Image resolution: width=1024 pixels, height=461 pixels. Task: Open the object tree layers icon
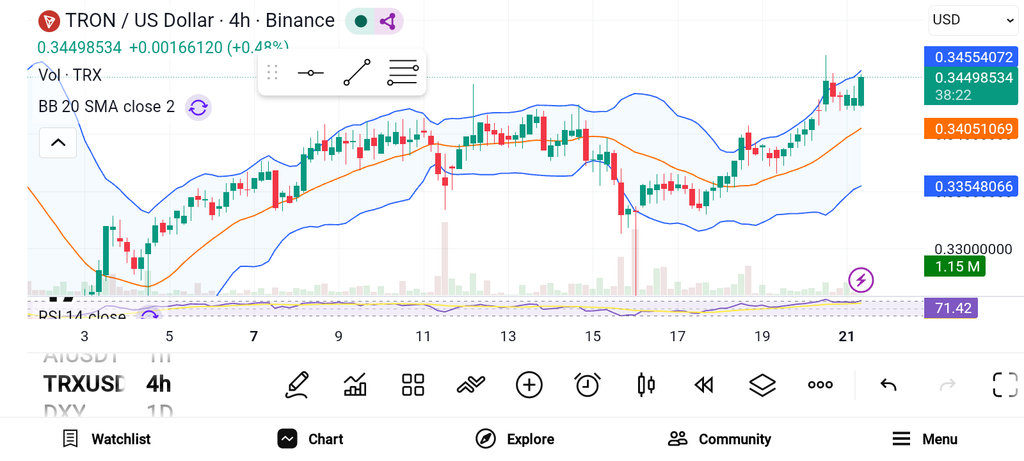[x=761, y=385]
